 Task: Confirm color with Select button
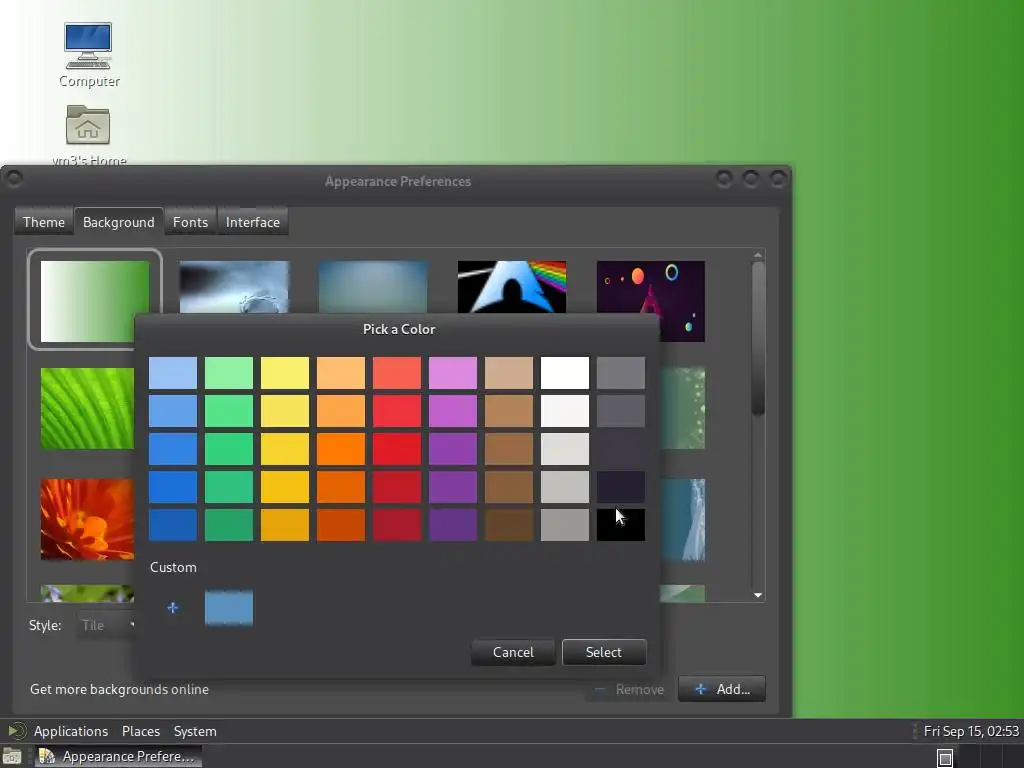coord(603,652)
